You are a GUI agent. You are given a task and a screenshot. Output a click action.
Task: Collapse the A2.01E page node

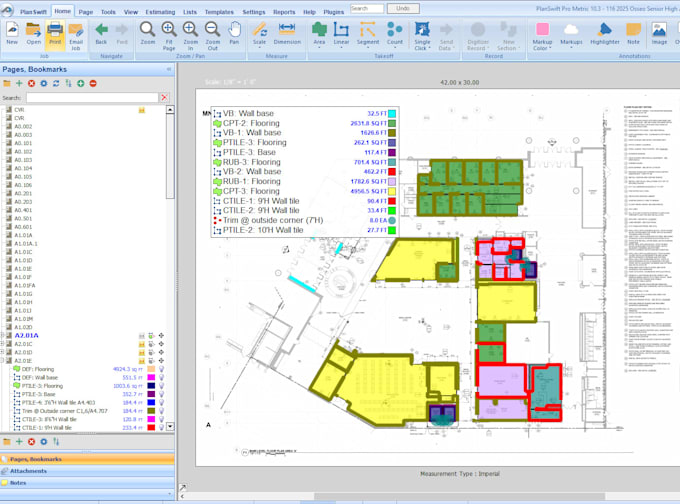(x=3, y=360)
